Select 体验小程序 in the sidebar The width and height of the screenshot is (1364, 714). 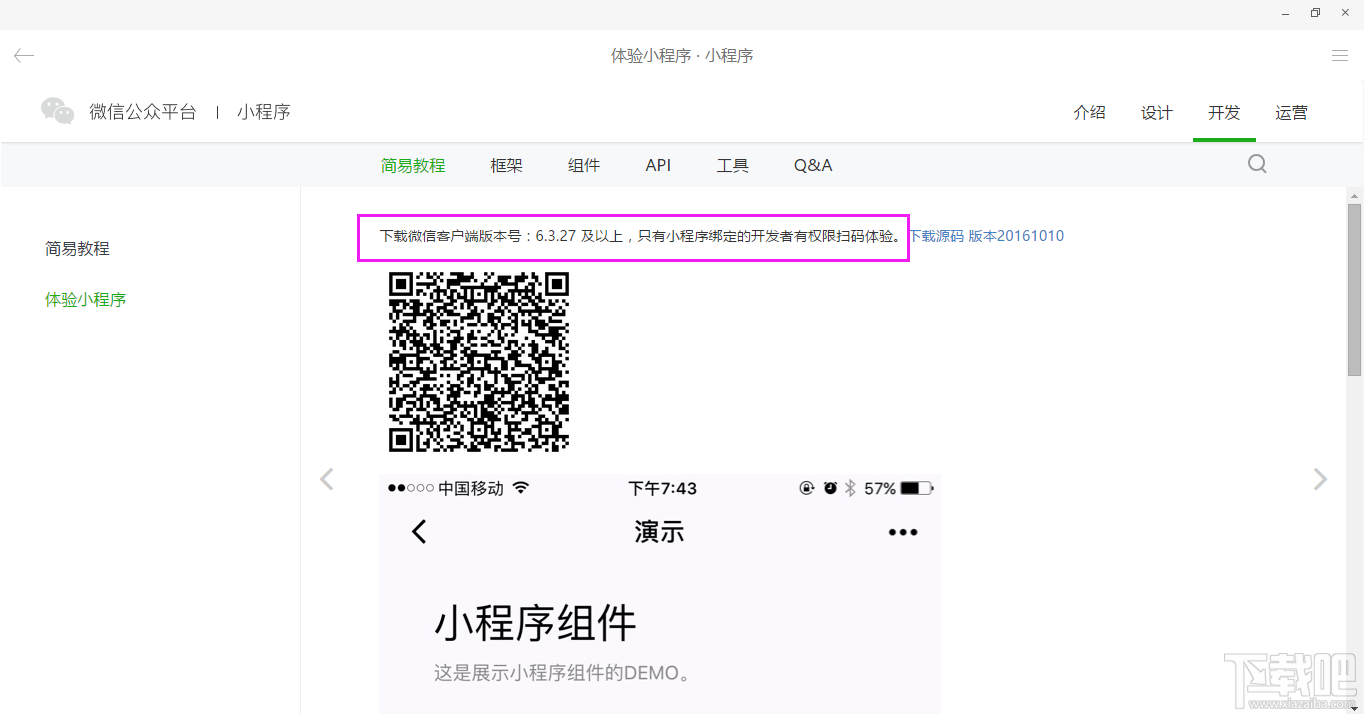pyautogui.click(x=86, y=298)
